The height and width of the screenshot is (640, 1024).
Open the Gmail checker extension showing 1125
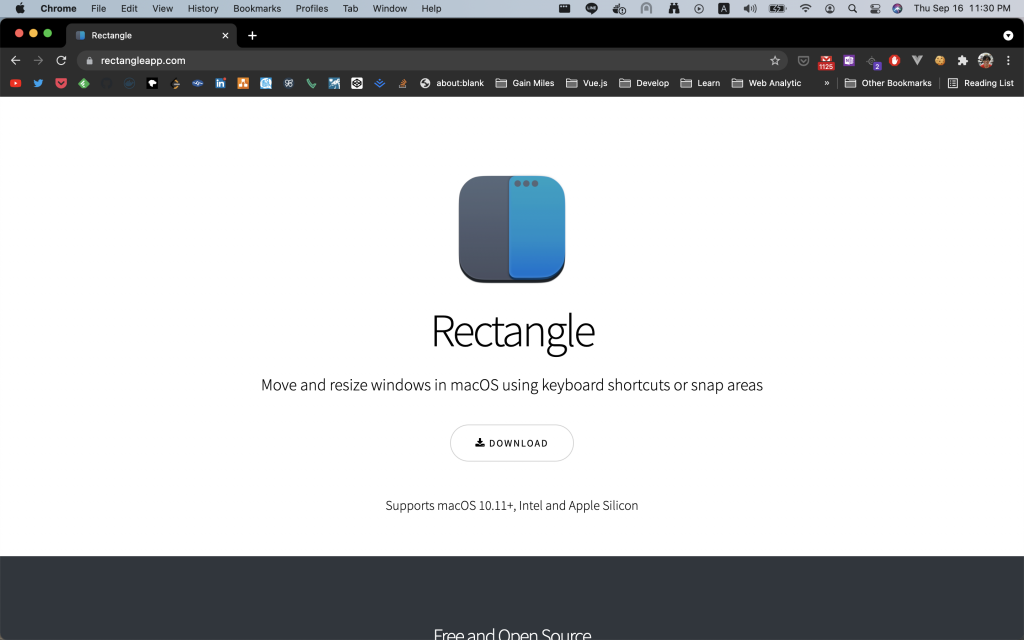pyautogui.click(x=826, y=61)
